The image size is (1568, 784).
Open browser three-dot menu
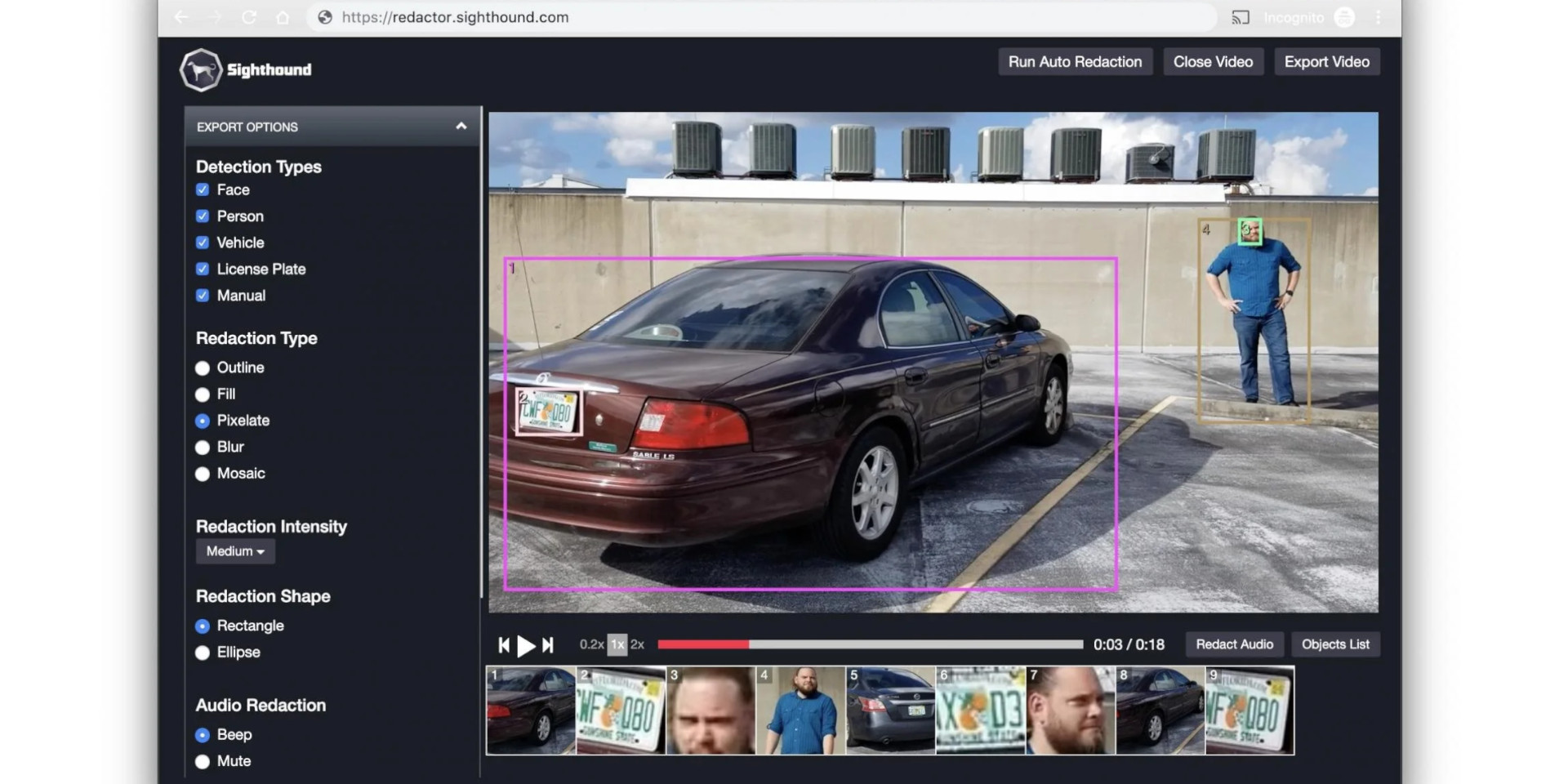click(1379, 17)
